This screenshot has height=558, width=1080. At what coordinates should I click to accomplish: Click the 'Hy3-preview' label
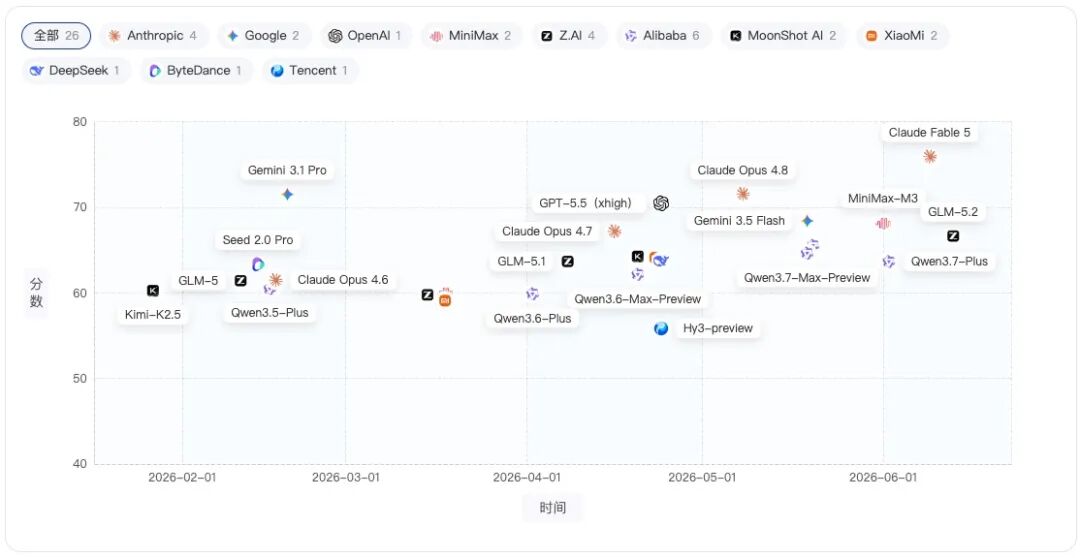click(718, 329)
